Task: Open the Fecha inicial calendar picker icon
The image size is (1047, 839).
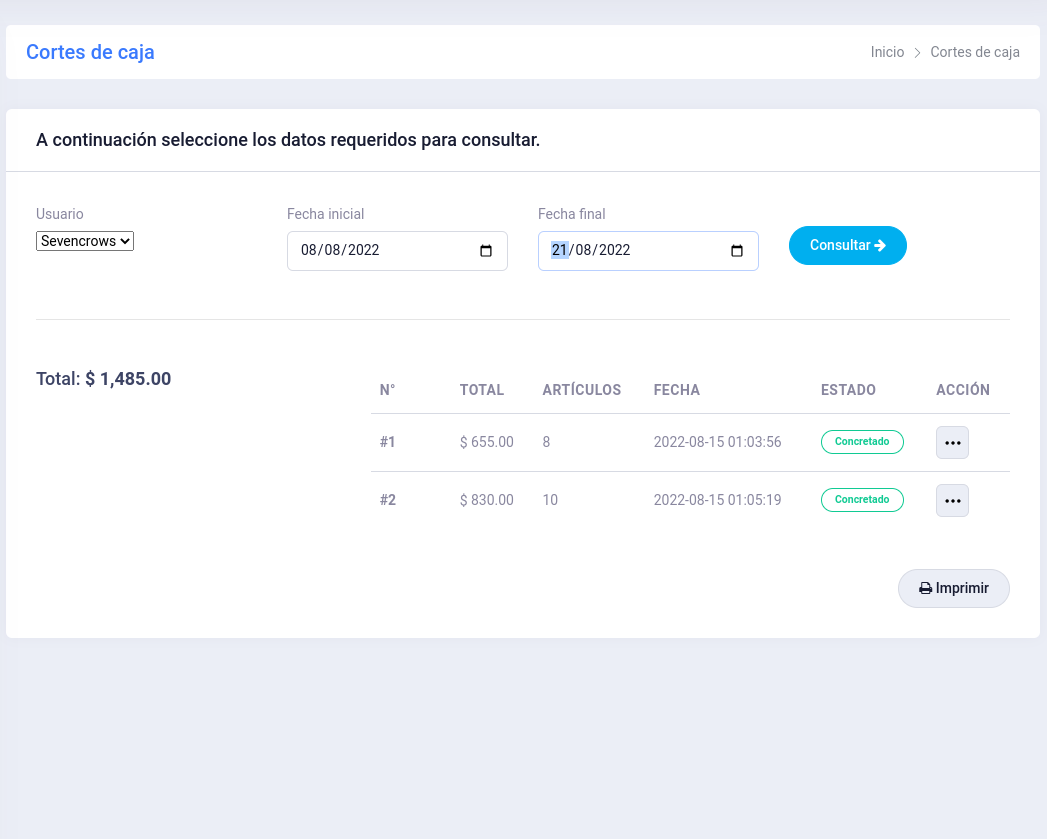Action: [x=486, y=251]
